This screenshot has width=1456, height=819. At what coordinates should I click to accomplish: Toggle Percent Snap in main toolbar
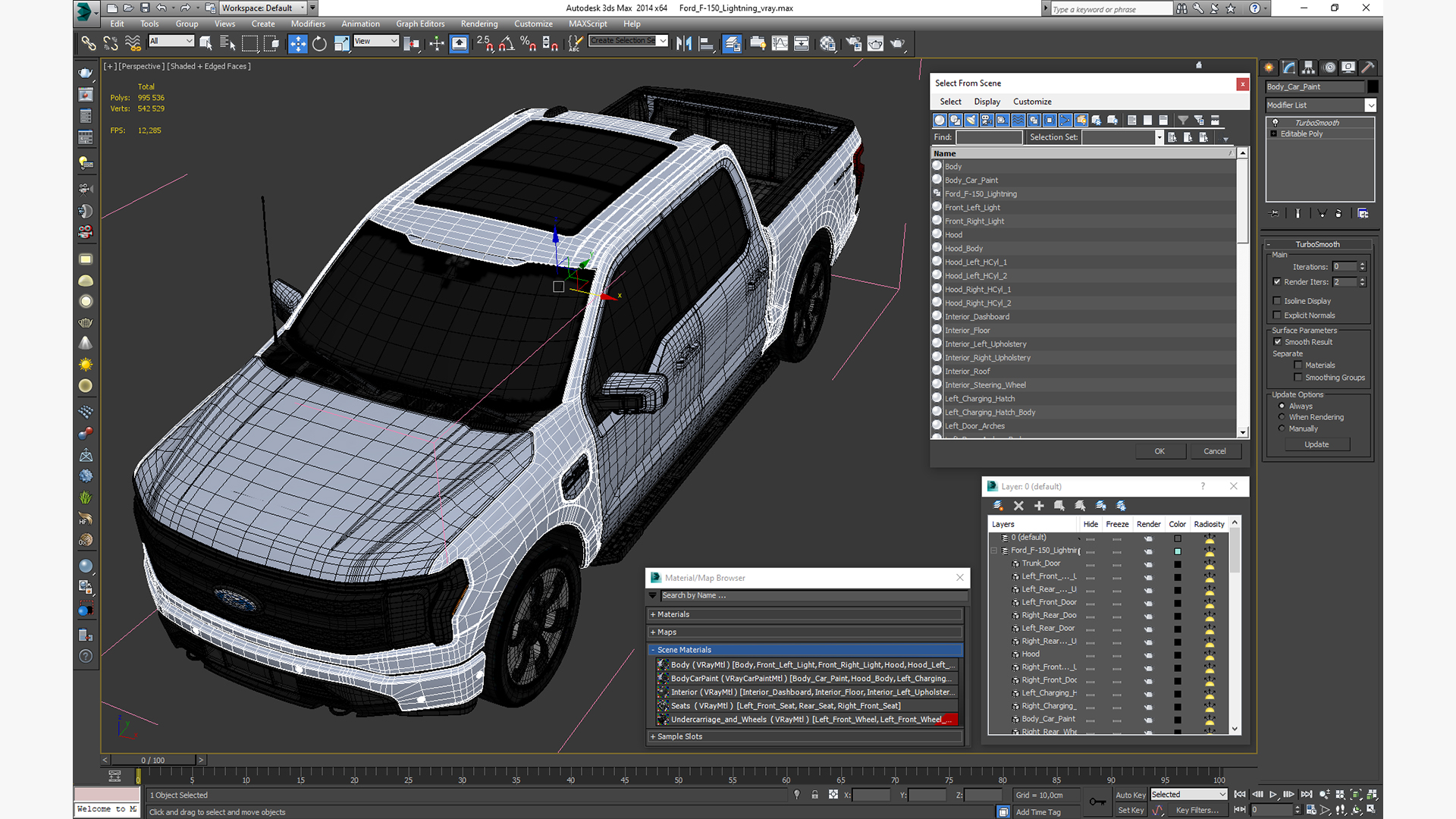529,43
